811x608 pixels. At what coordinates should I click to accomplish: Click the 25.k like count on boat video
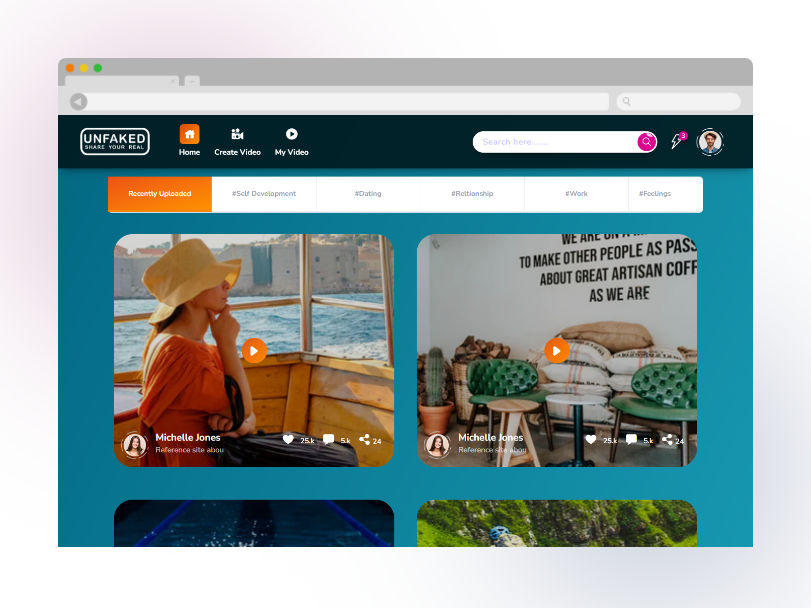tap(307, 440)
